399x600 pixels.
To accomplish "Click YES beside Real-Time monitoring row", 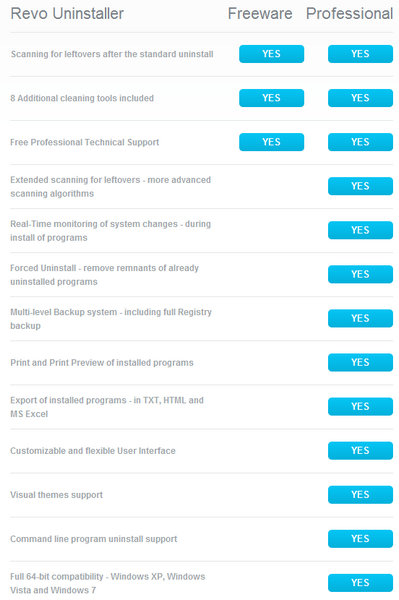I will coord(360,230).
